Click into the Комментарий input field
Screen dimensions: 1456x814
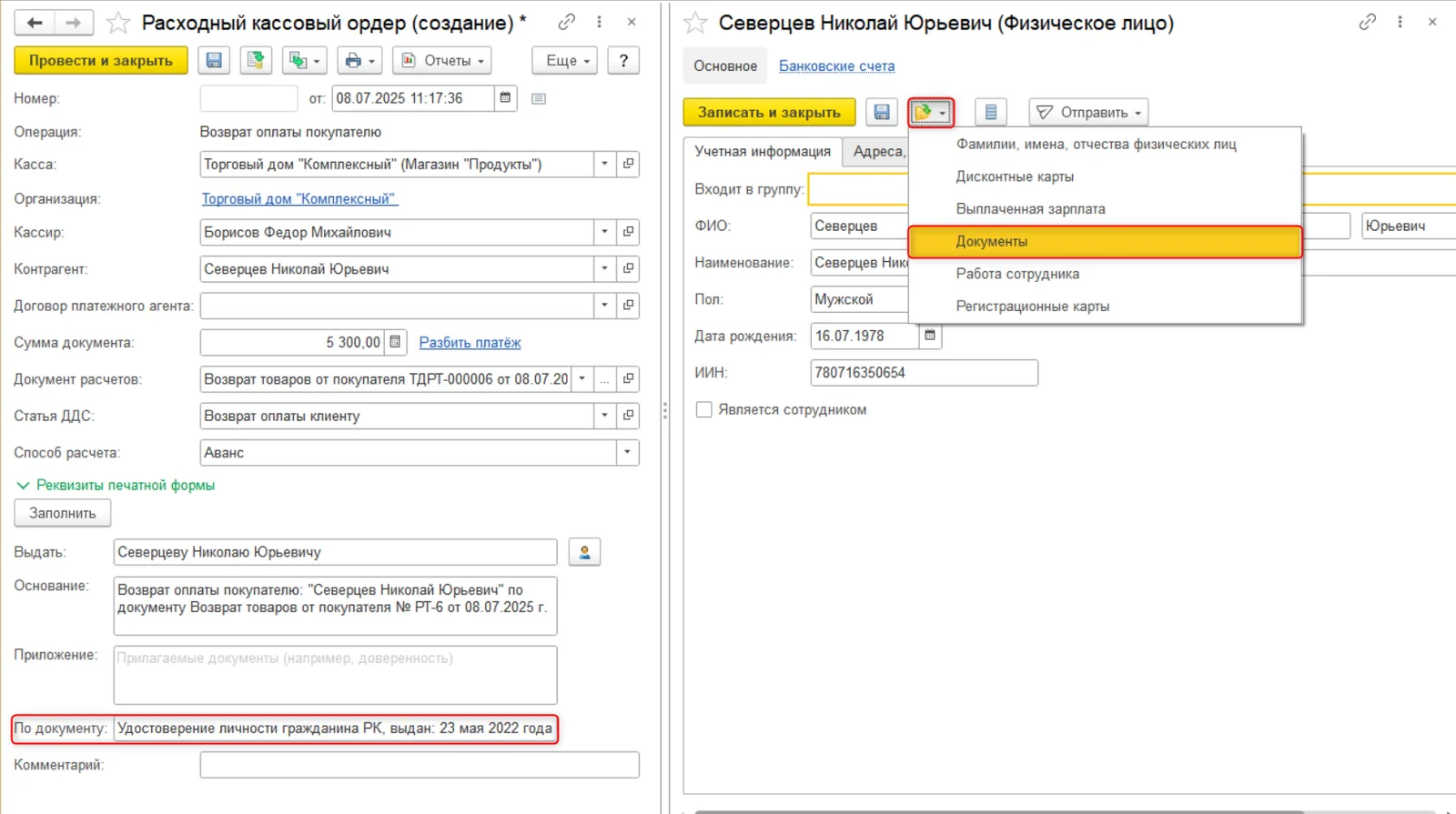coord(420,765)
